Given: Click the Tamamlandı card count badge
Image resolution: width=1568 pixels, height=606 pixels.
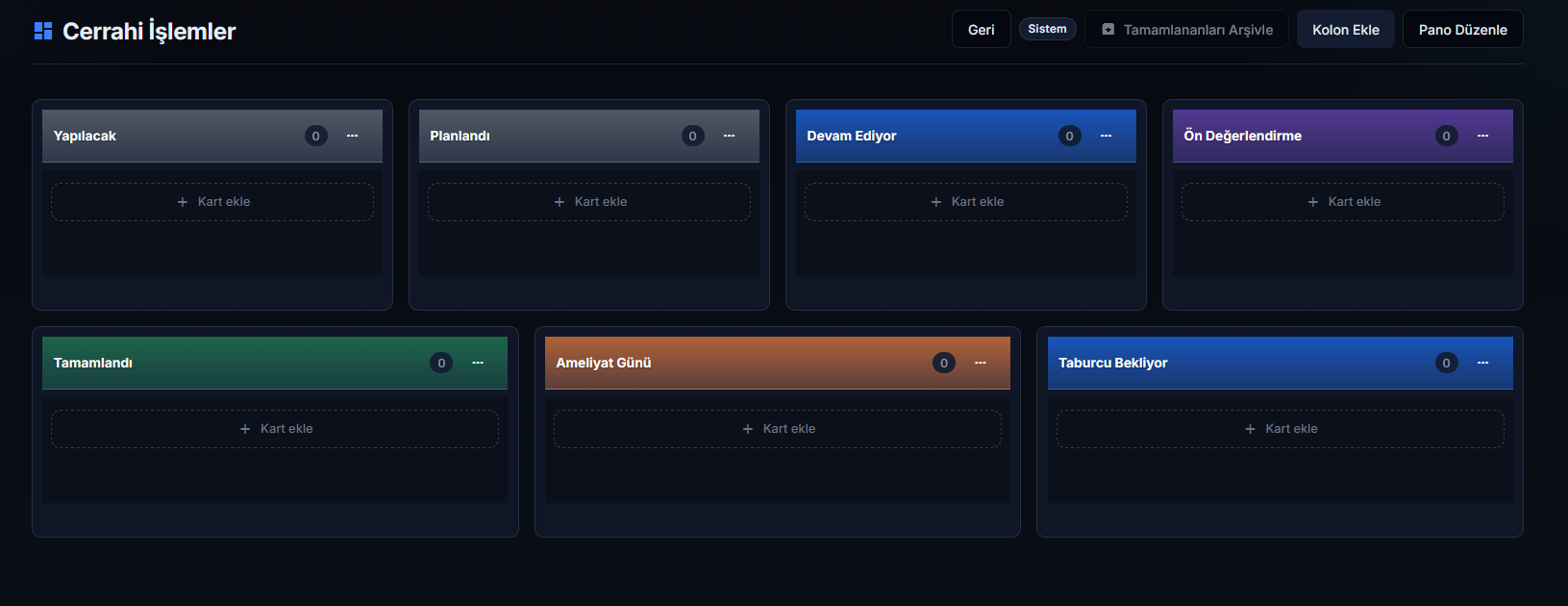Looking at the screenshot, I should pos(441,363).
